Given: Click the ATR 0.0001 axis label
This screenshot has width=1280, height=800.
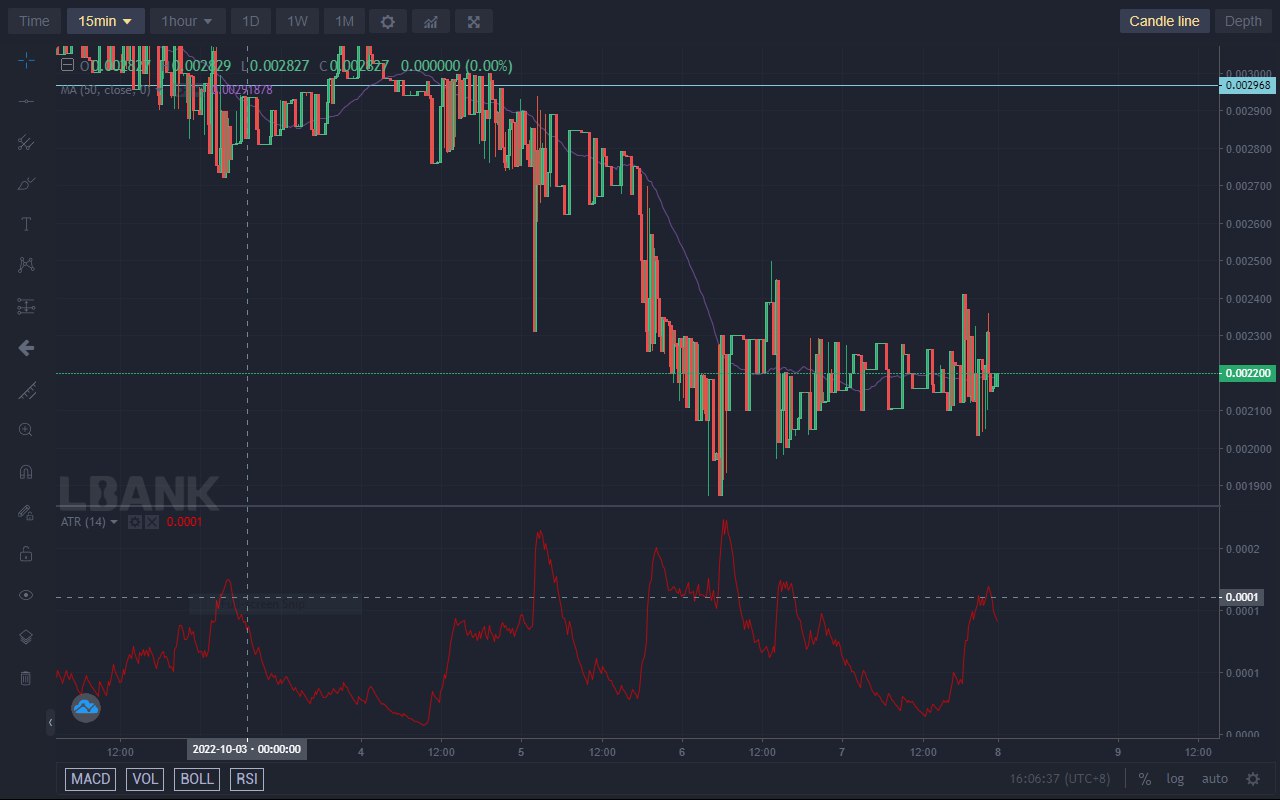Looking at the screenshot, I should 1243,597.
